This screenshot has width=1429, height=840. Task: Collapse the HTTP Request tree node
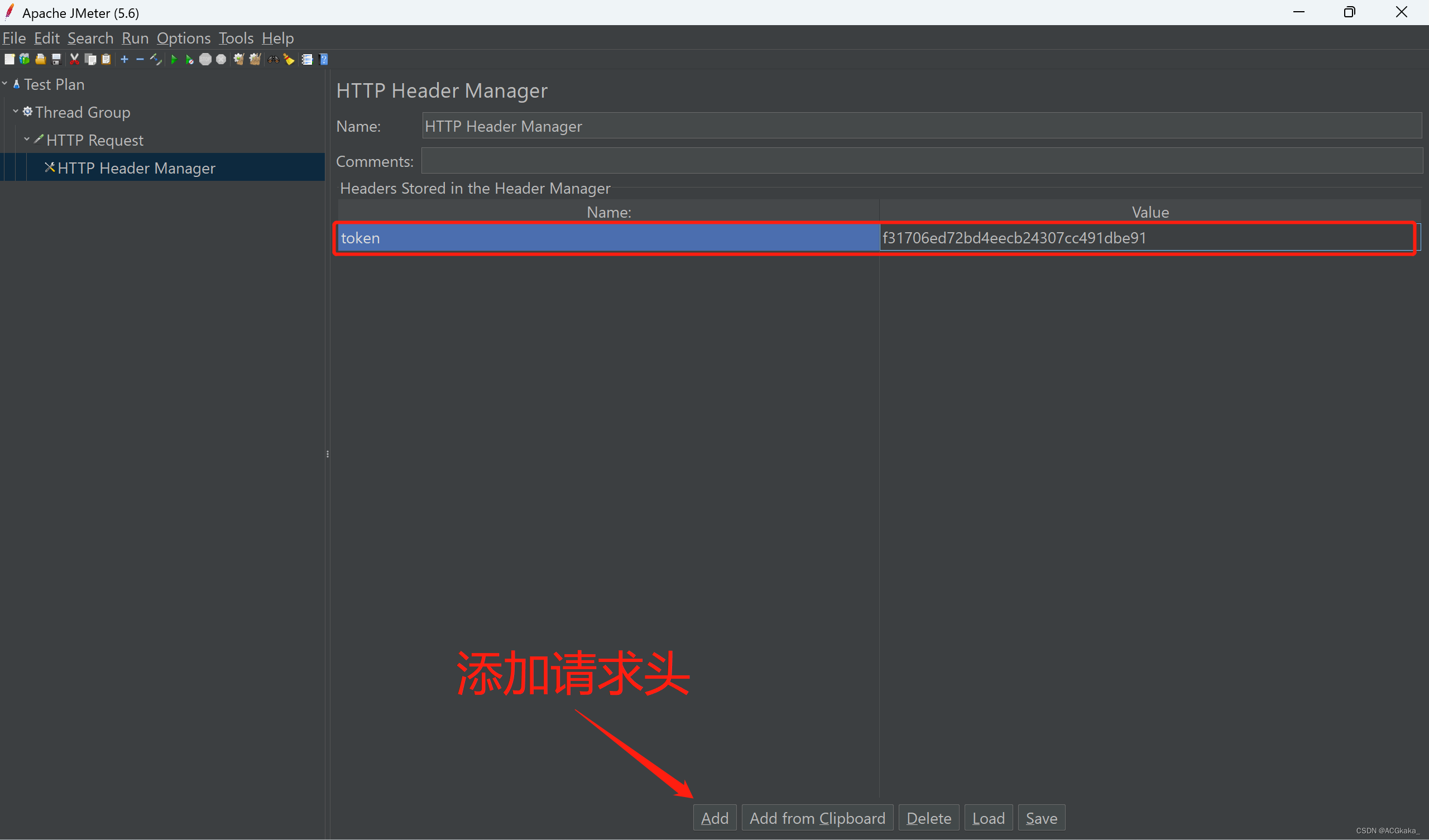[x=27, y=139]
